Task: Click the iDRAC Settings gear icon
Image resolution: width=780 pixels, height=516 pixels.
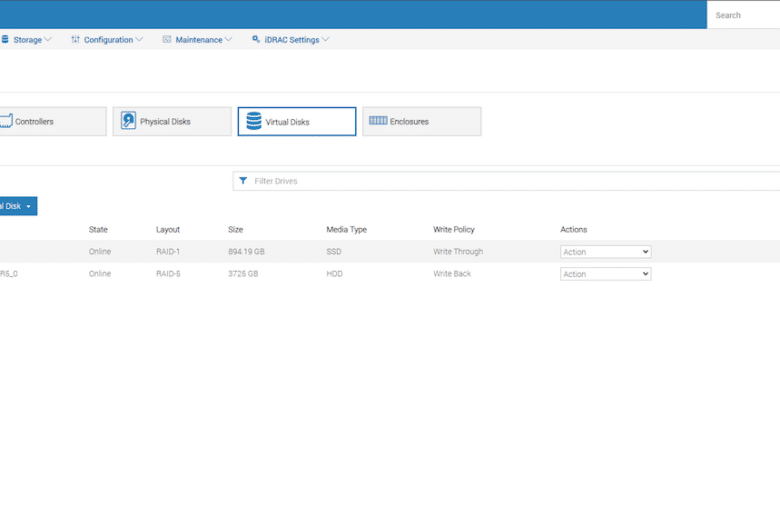Action: coord(256,39)
